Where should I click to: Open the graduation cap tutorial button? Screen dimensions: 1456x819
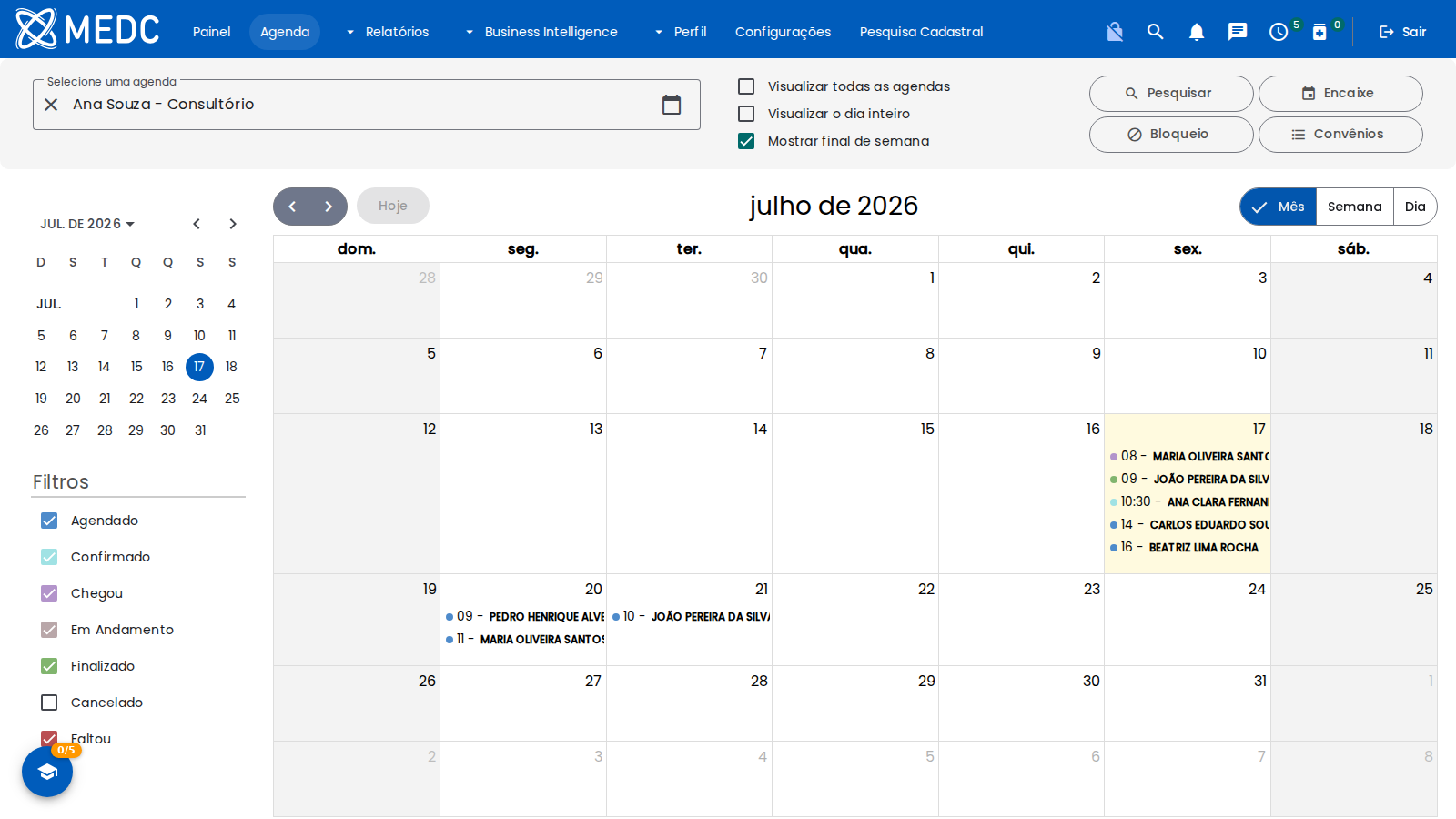(47, 772)
